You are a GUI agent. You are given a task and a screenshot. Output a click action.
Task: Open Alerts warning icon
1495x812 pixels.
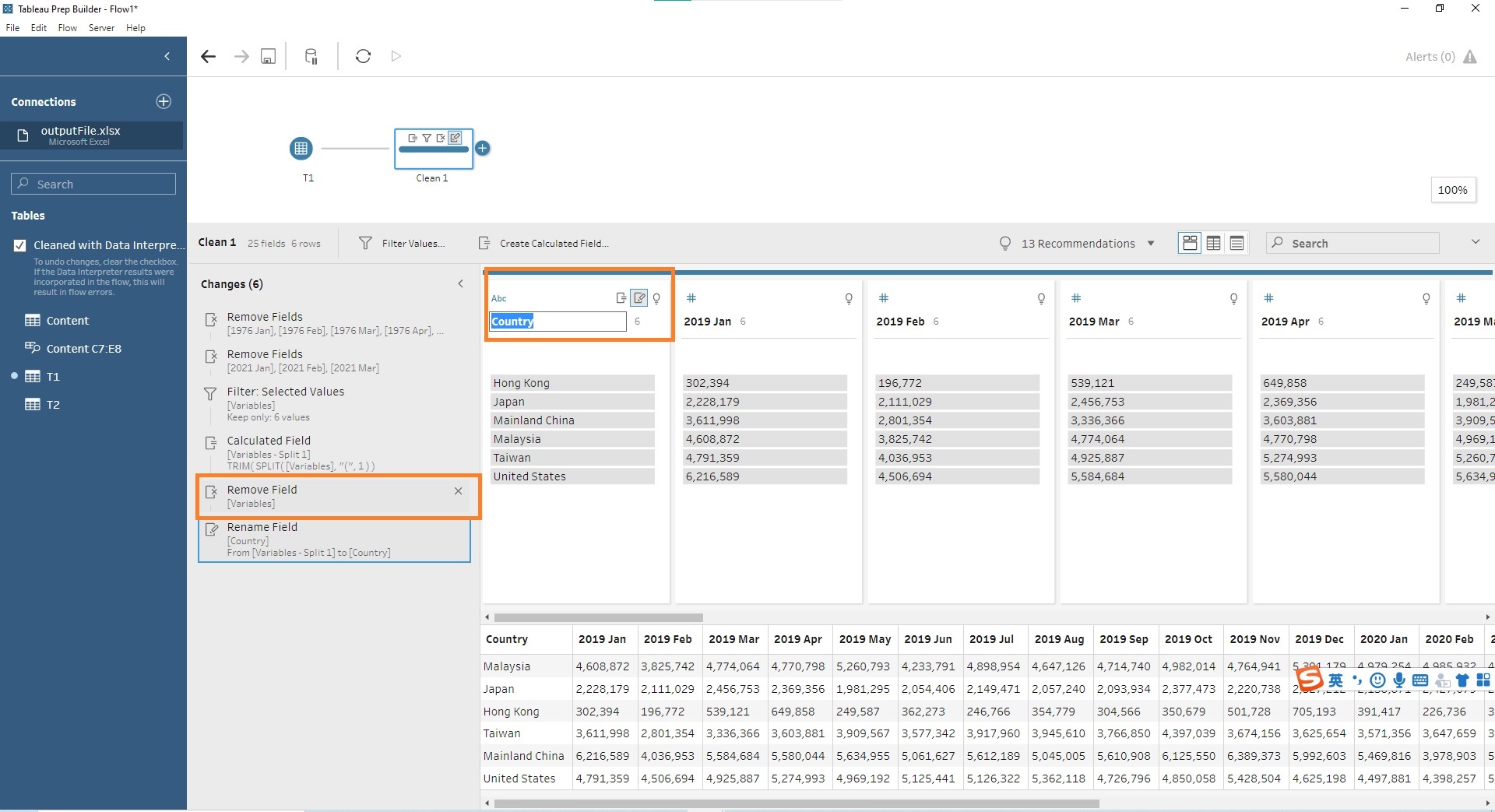[1470, 57]
